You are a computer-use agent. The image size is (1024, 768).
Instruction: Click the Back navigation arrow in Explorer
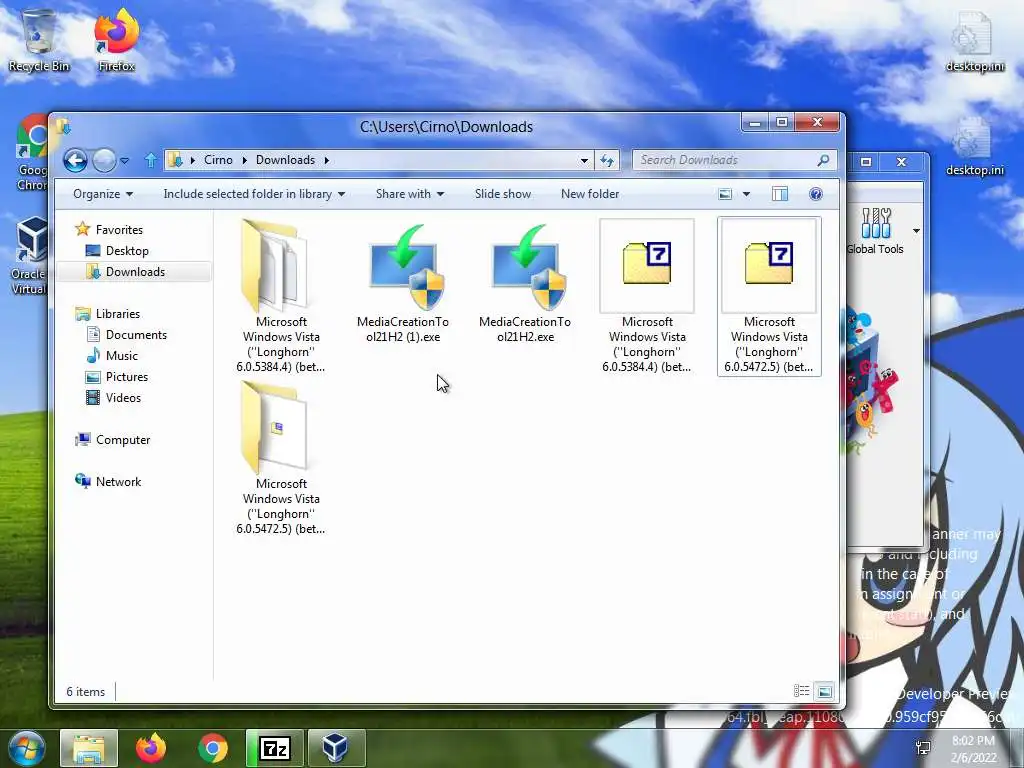coord(75,160)
